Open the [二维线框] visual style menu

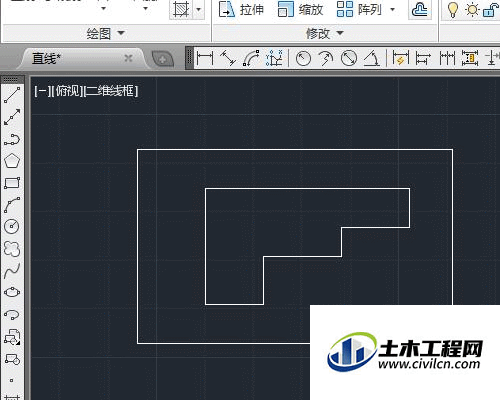[x=111, y=91]
